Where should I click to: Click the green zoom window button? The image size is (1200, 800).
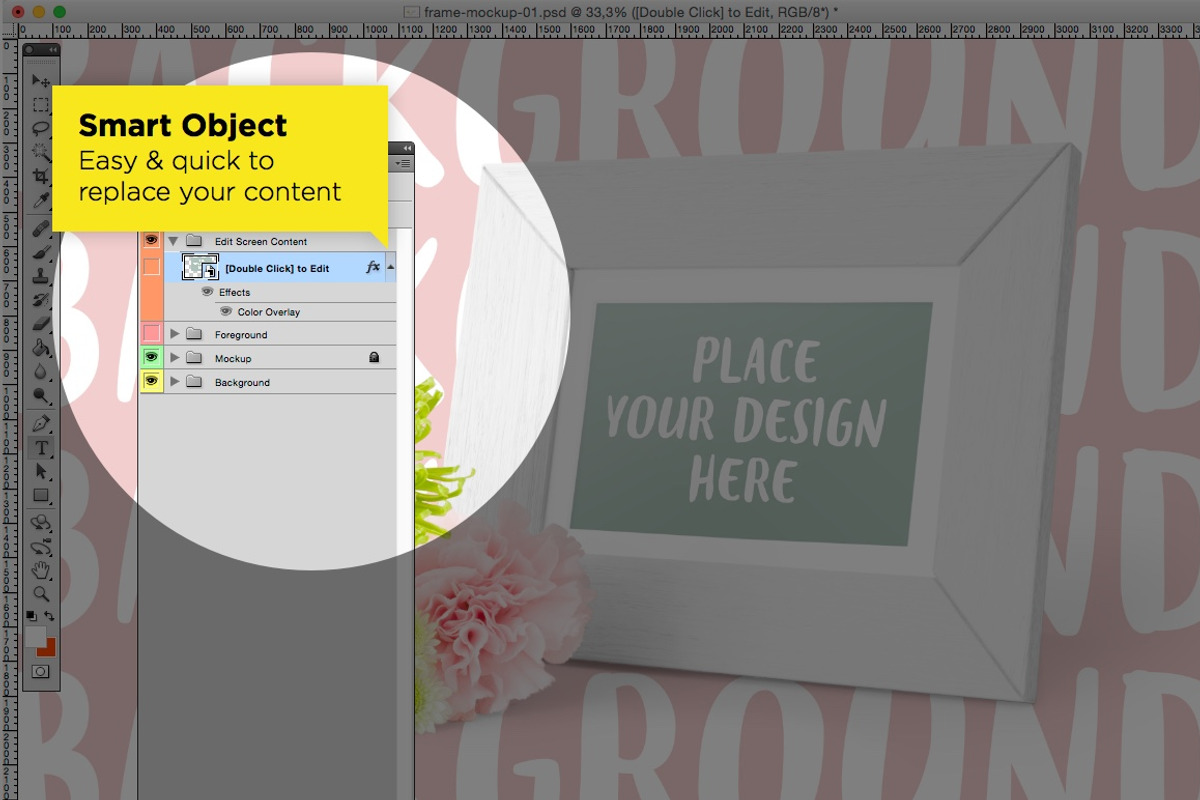59,11
